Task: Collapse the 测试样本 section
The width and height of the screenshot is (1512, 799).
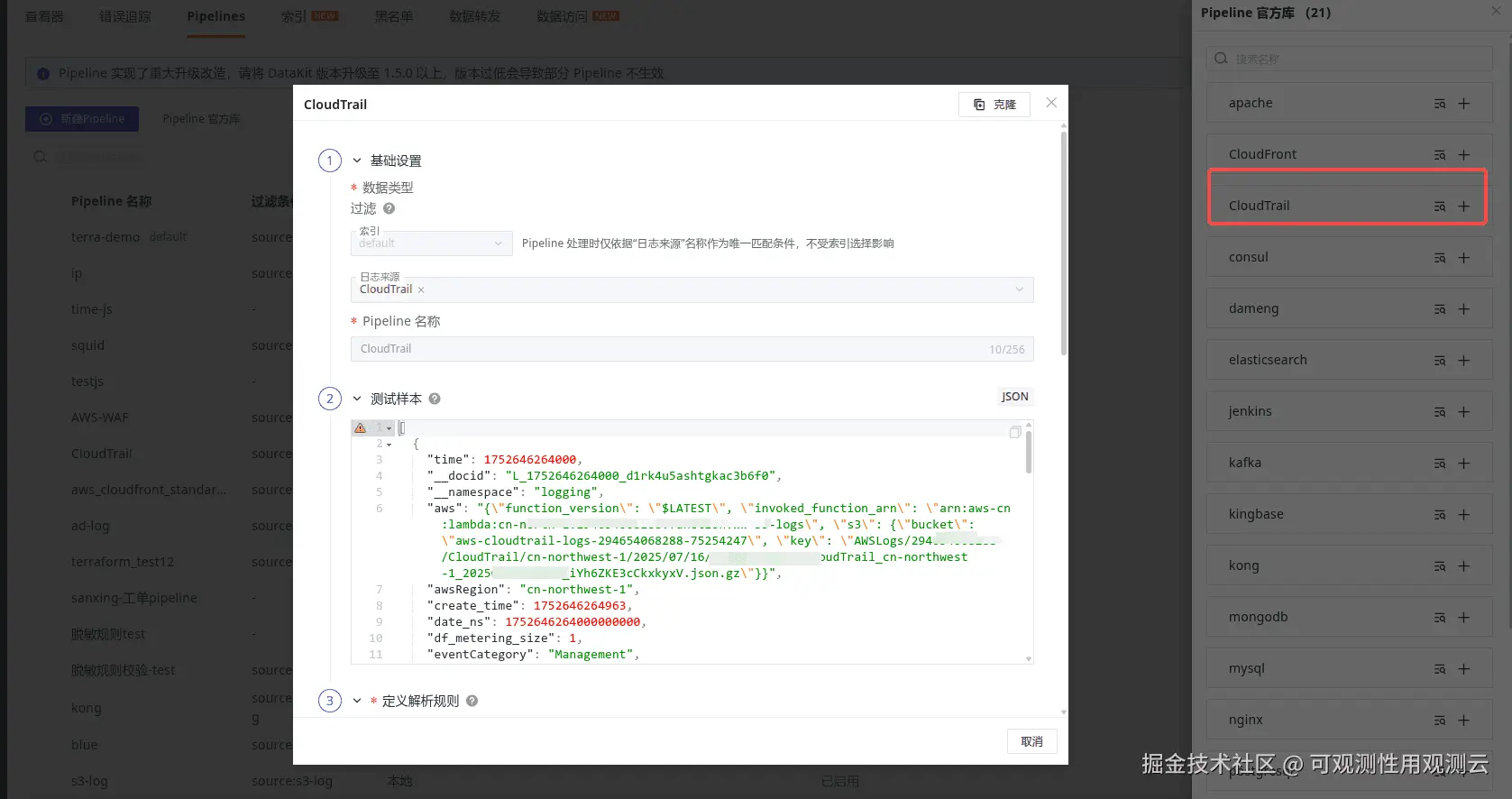Action: [x=357, y=399]
